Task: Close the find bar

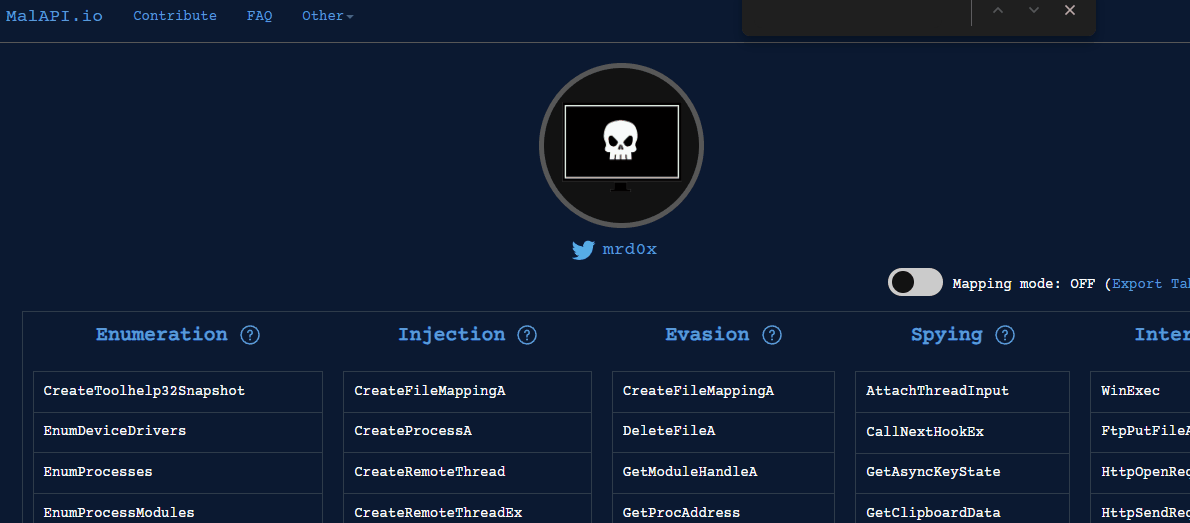Action: [x=1070, y=10]
